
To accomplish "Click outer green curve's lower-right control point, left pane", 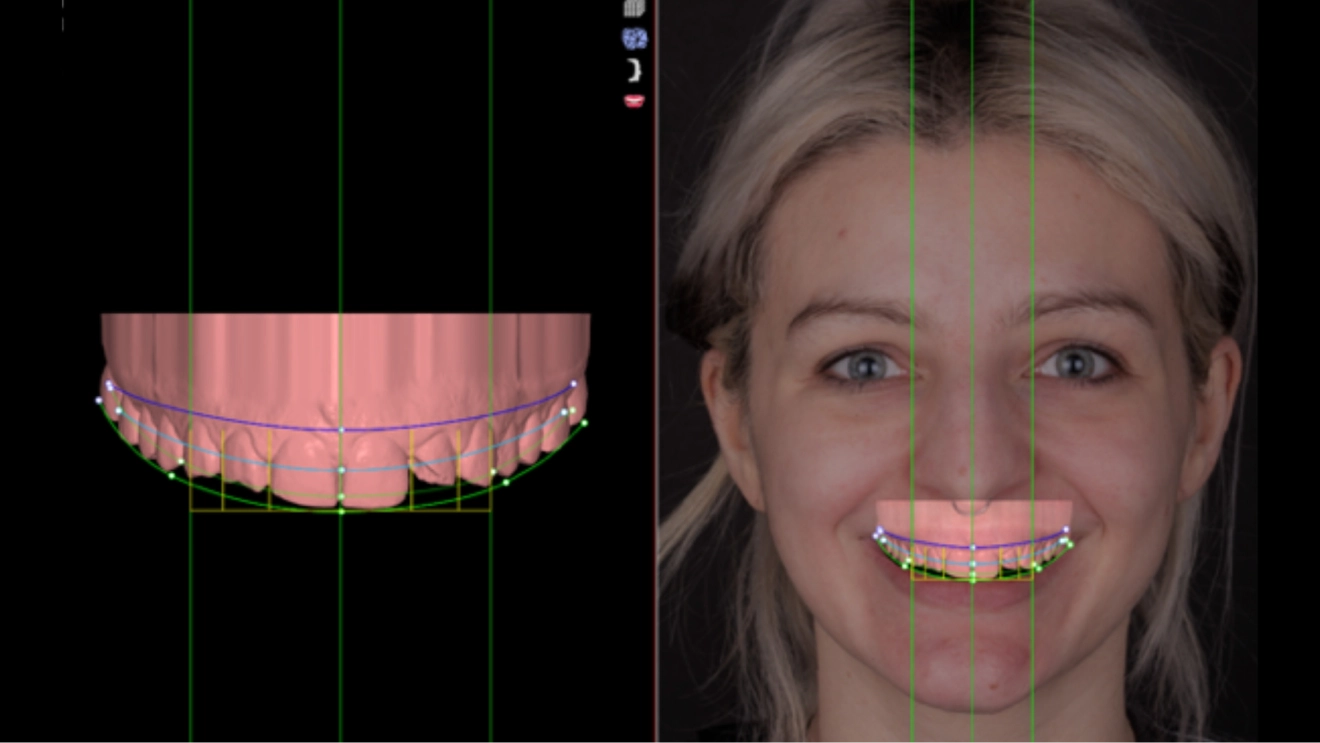I will 506,483.
